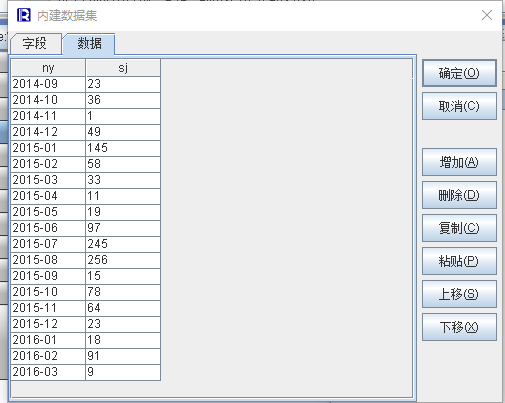Screen dimensions: 505x403
Task: Click the sj column header
Action: tap(123, 68)
